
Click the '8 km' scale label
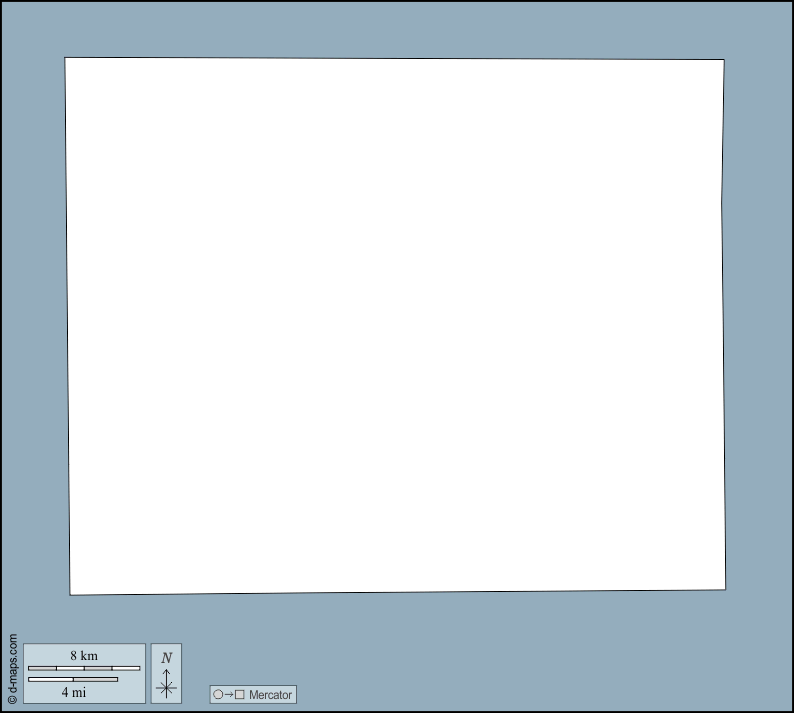84,656
